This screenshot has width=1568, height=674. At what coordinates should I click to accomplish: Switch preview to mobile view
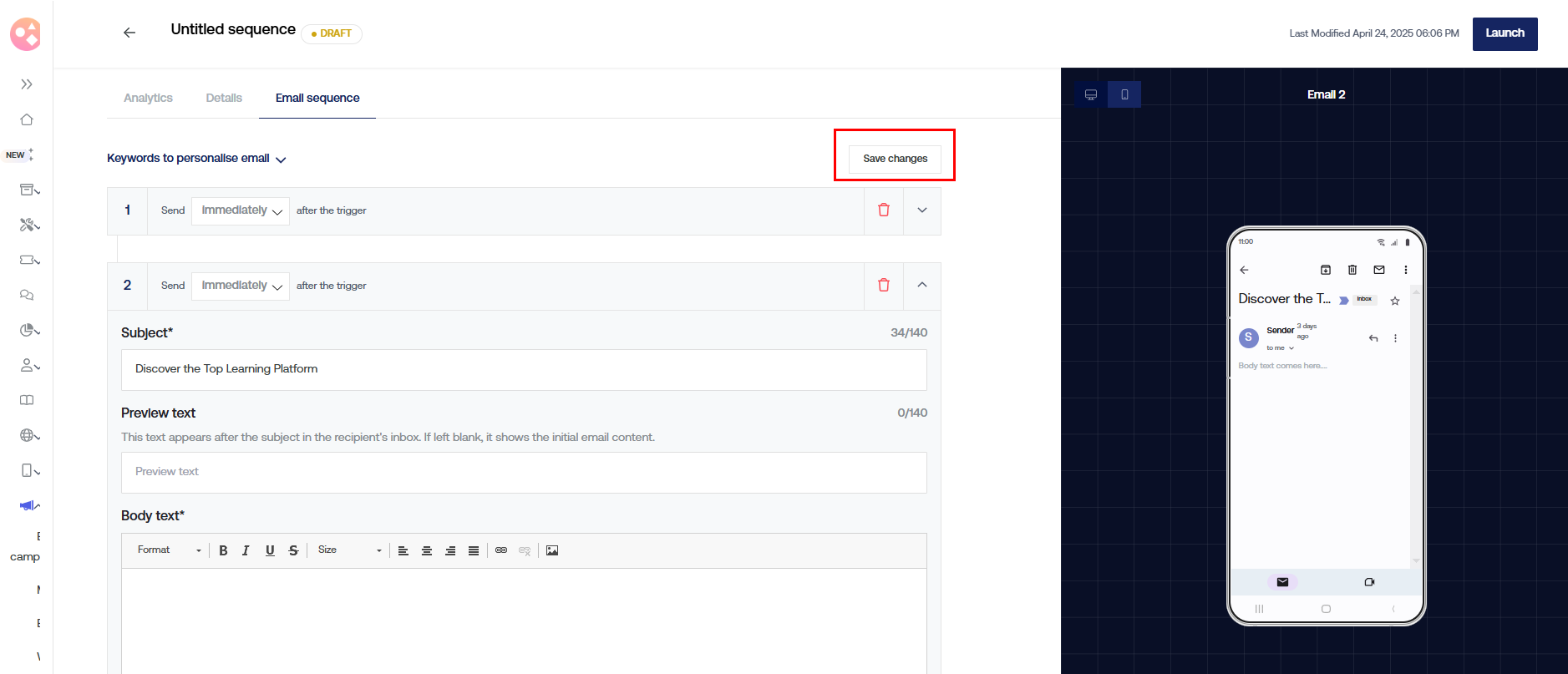pyautogui.click(x=1124, y=94)
